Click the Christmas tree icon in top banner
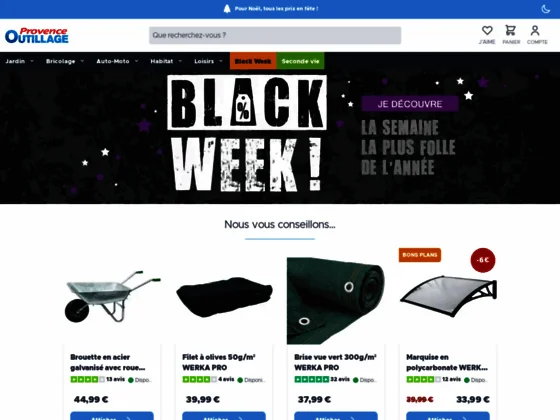This screenshot has height=420, width=560. coord(227,9)
